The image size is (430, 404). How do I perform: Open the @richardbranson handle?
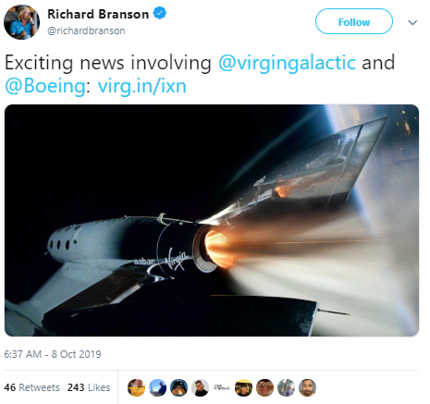[86, 31]
